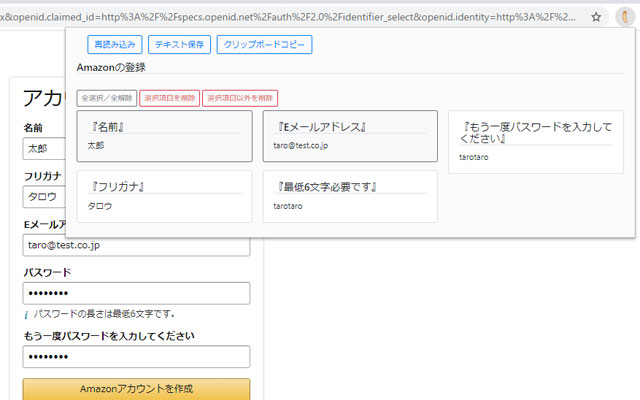Click the 再読み込み reload button
The image size is (640, 400).
click(115, 44)
